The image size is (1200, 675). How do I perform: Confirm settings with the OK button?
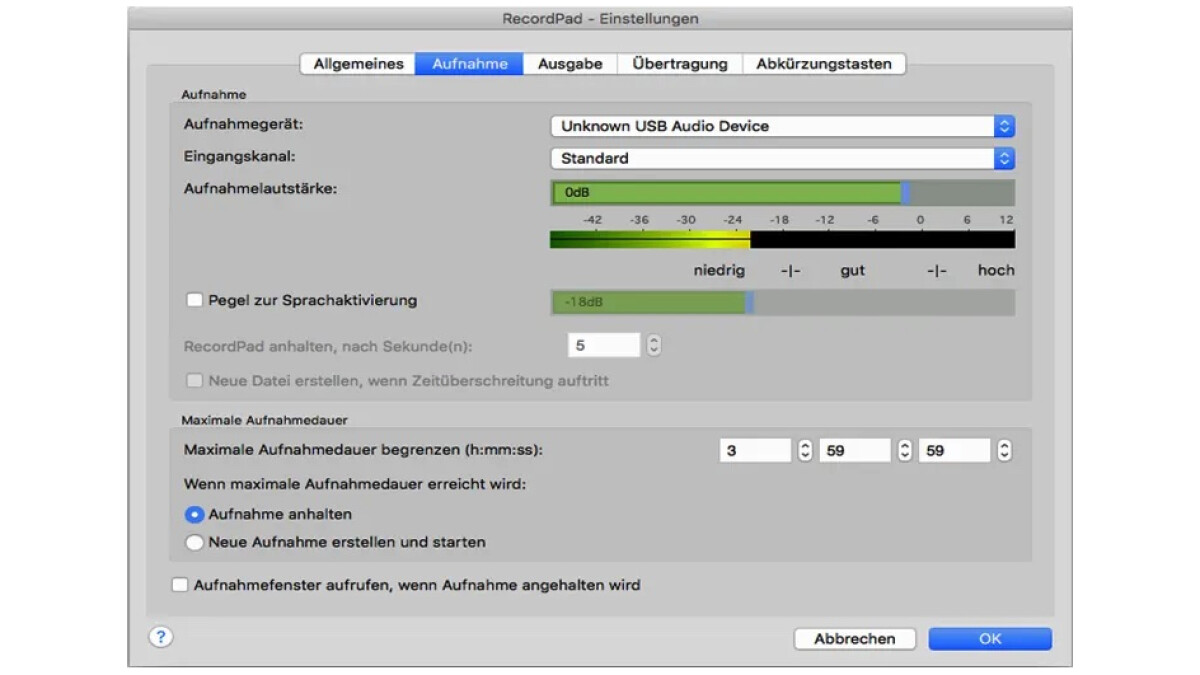tap(990, 639)
